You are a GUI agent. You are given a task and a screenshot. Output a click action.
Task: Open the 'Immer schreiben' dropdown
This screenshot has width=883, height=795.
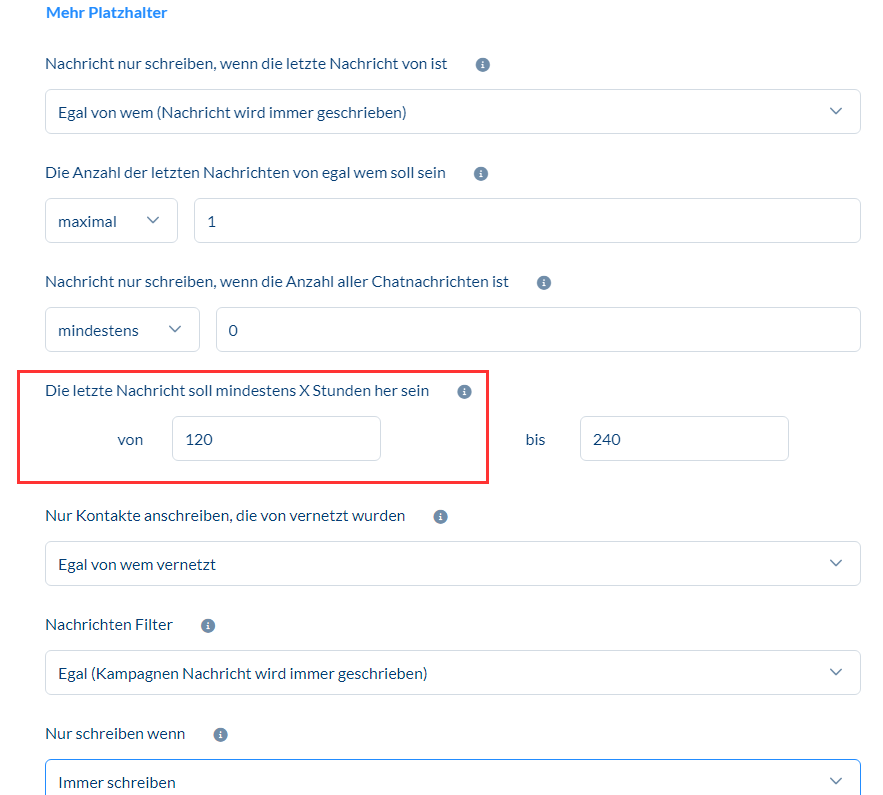[452, 781]
